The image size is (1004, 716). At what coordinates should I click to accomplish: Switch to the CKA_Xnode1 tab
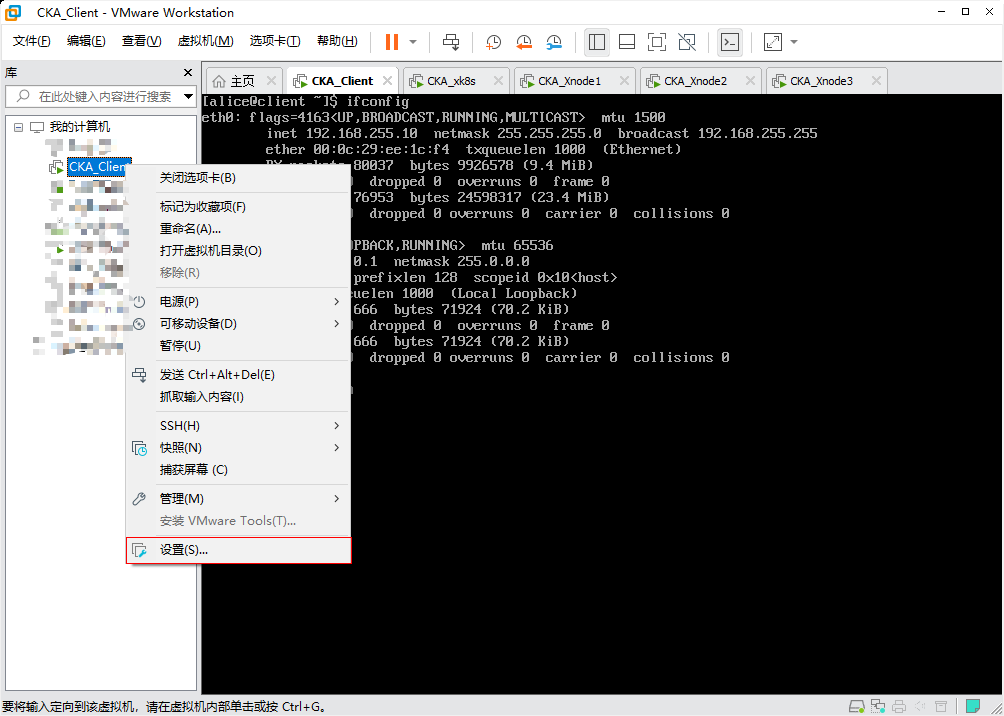coord(570,81)
